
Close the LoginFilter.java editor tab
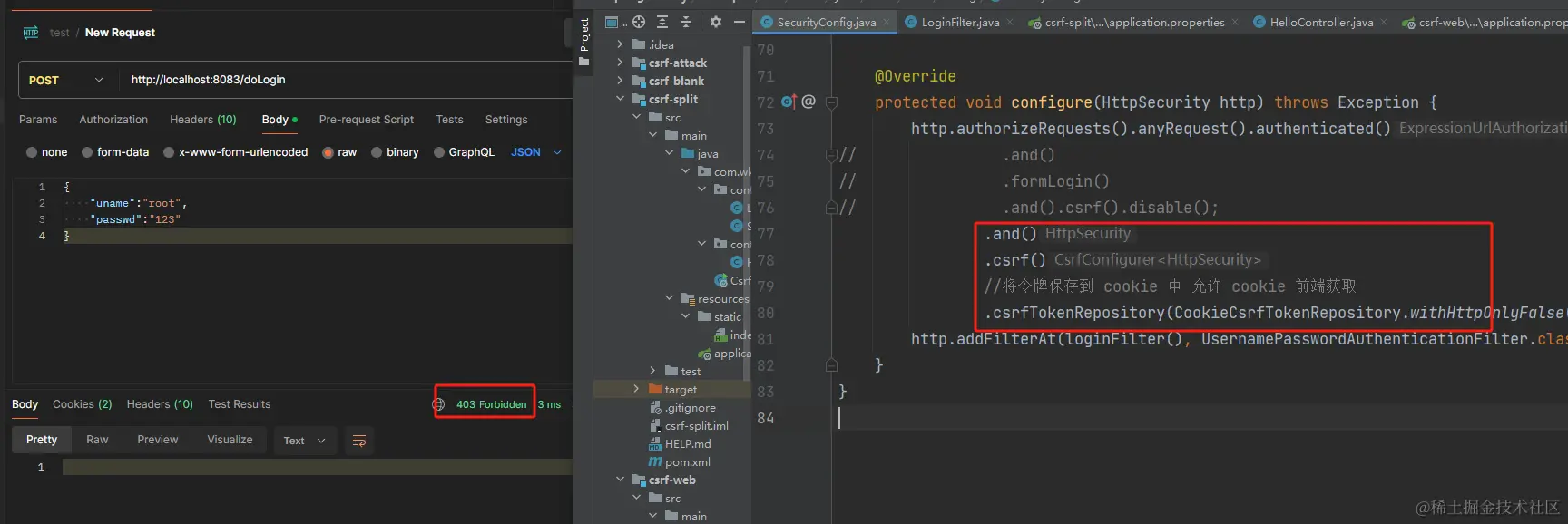[x=1010, y=22]
